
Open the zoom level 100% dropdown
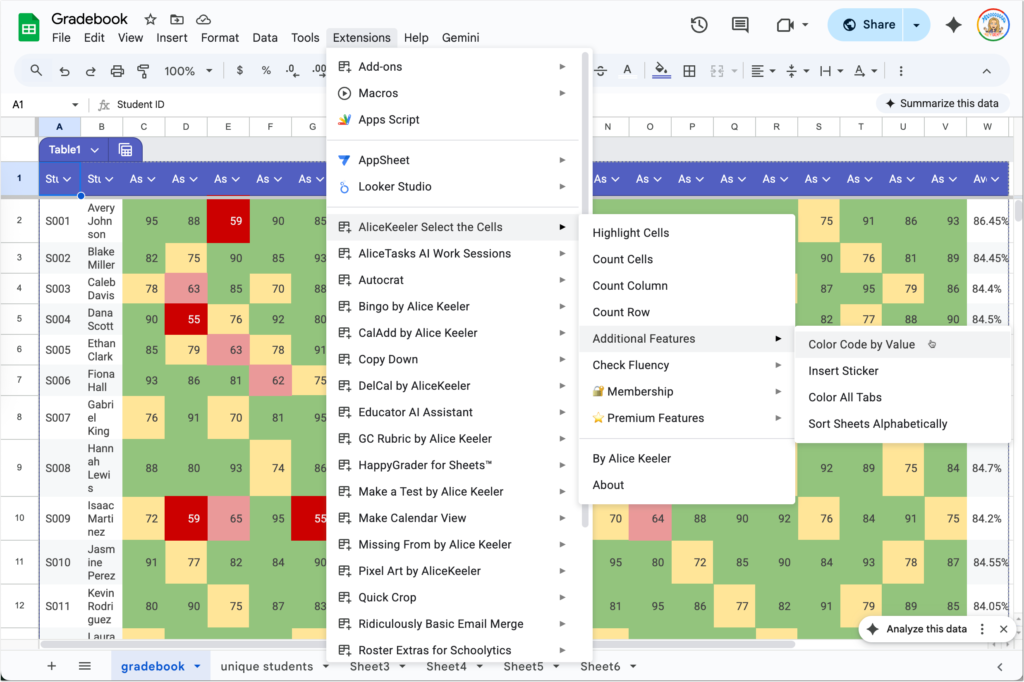tap(187, 71)
